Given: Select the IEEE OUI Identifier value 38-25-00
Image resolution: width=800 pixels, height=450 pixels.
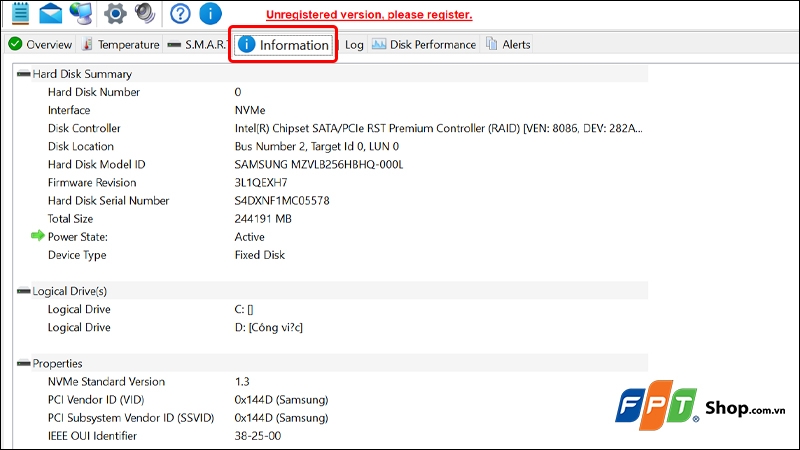Looking at the screenshot, I should pos(258,436).
